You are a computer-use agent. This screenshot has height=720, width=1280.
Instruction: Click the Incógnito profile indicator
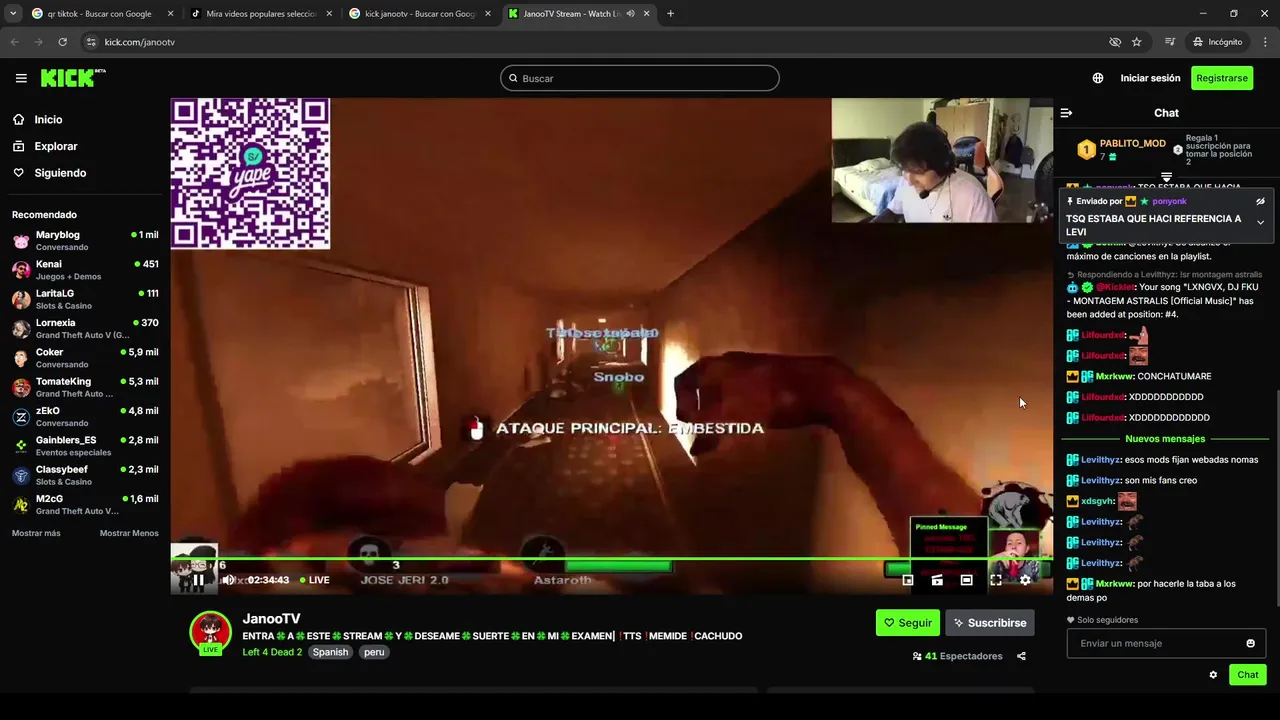(1217, 42)
